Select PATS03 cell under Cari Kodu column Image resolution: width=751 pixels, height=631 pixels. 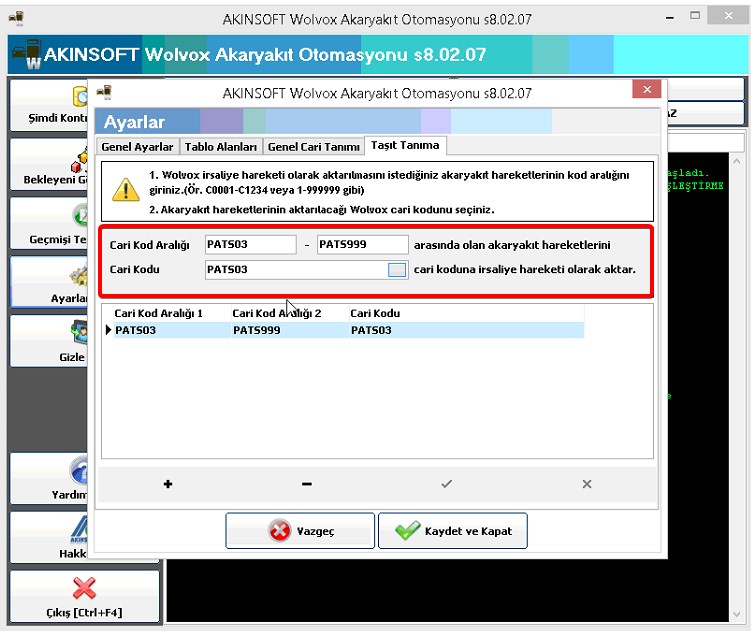tap(467, 330)
